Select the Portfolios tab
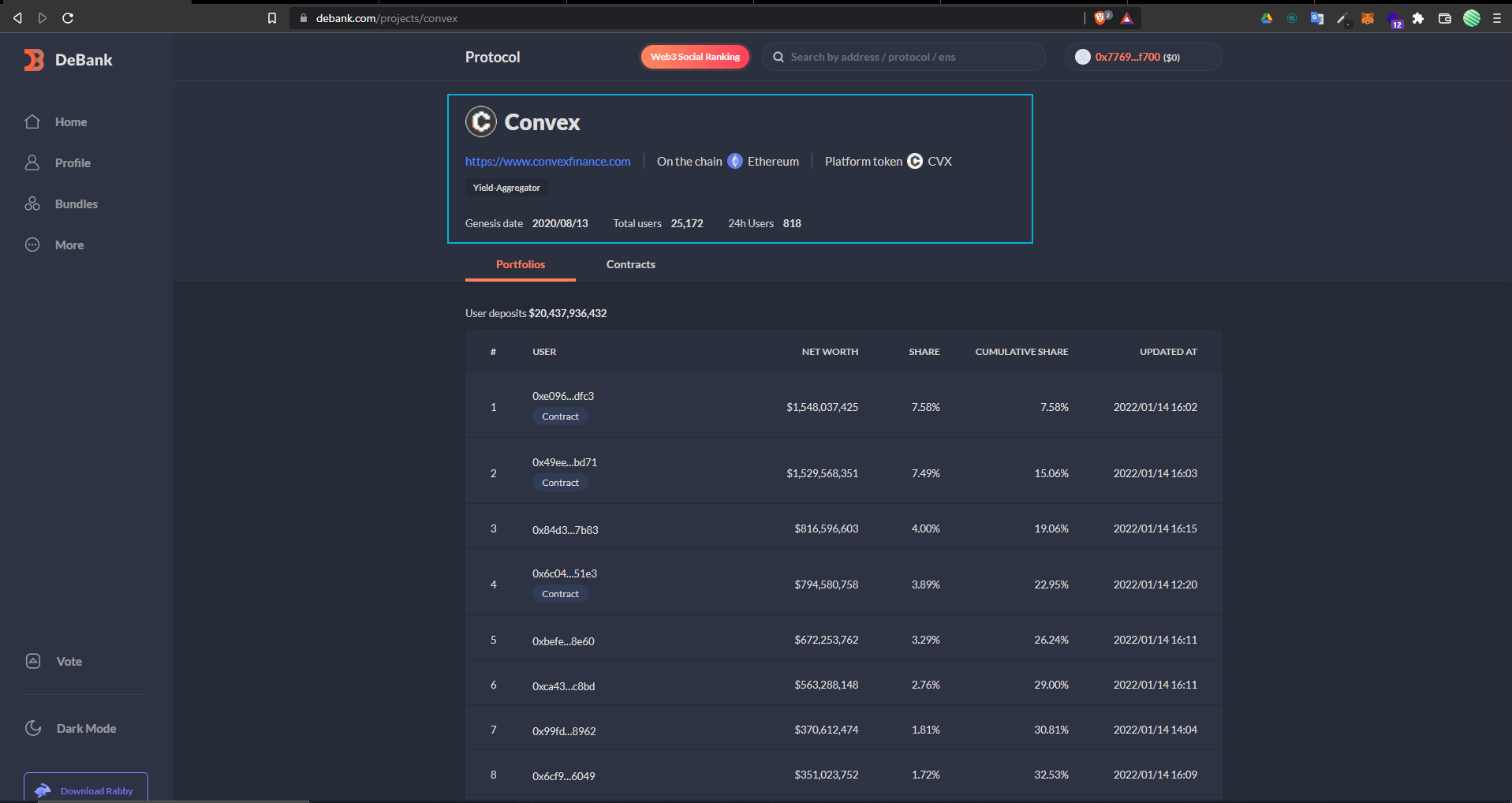The width and height of the screenshot is (1512, 803). tap(520, 264)
